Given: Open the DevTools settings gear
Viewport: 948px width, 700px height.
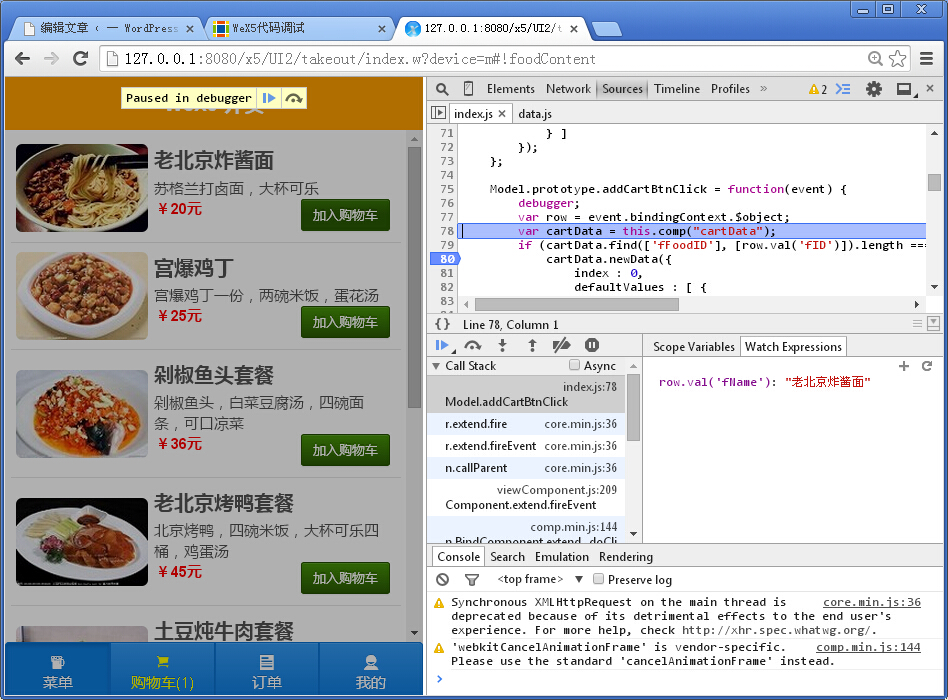Looking at the screenshot, I should coord(873,89).
